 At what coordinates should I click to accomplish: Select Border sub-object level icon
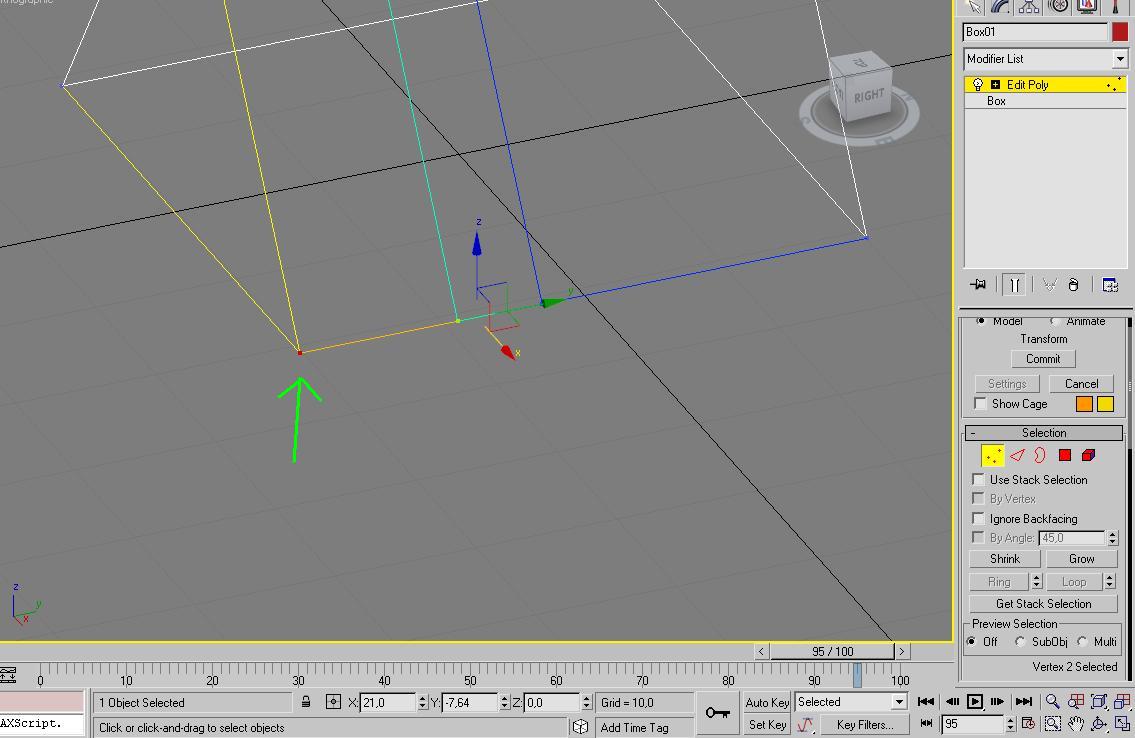[x=1040, y=455]
